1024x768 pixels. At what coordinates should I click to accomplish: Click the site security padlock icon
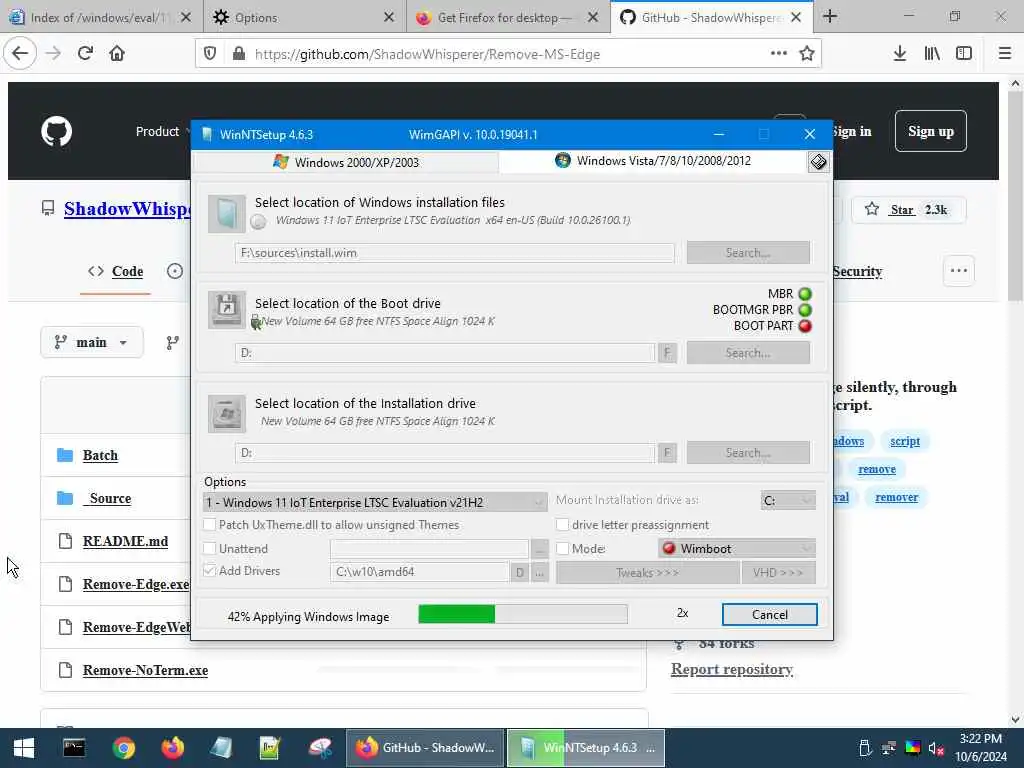(239, 54)
